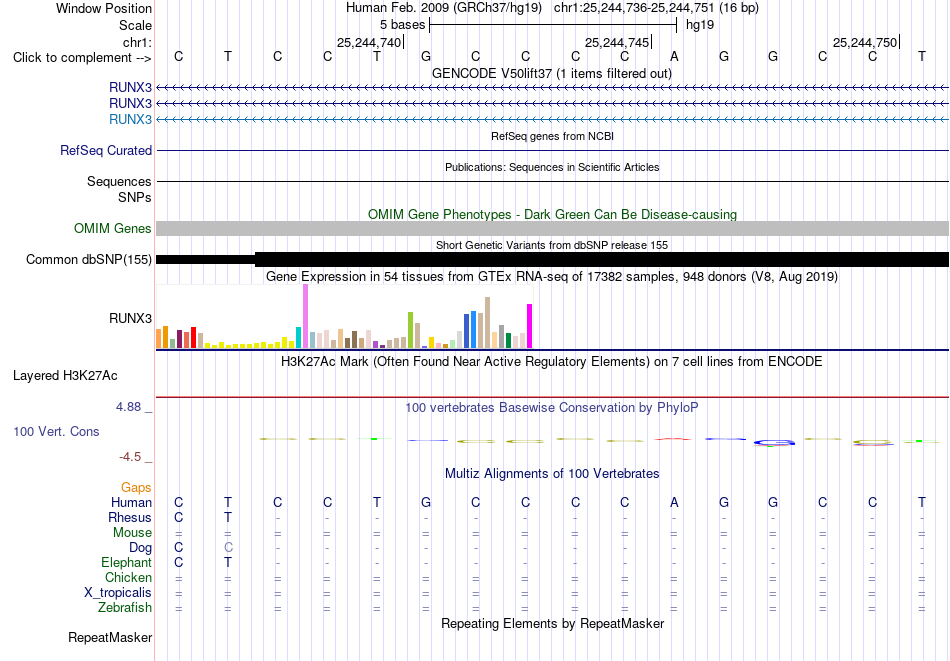The image size is (950, 661).
Task: Click the RepeatMasker track label
Action: [x=110, y=637]
